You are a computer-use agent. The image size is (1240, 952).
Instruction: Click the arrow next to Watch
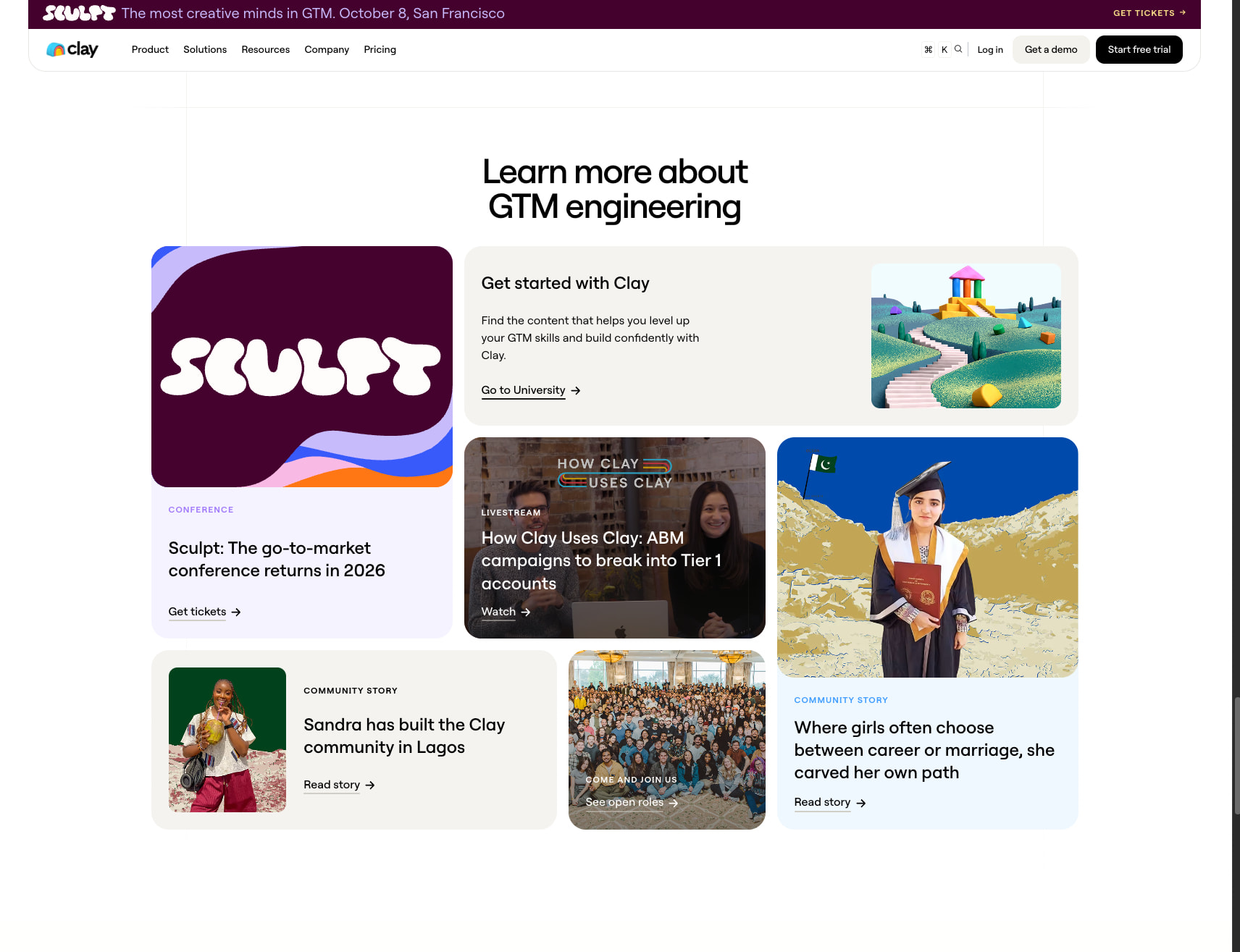click(x=526, y=612)
